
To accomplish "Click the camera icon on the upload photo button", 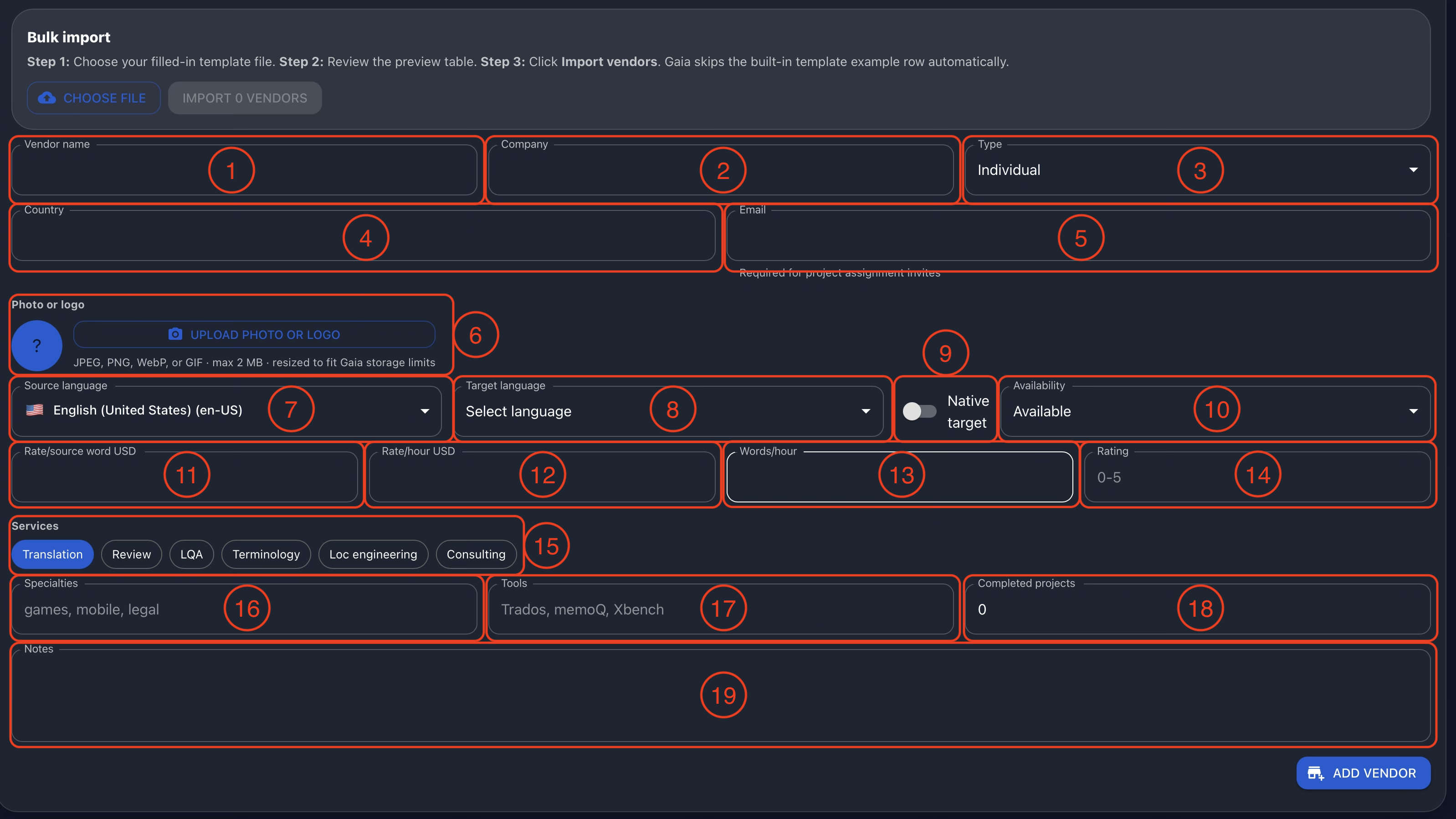I will coord(175,334).
